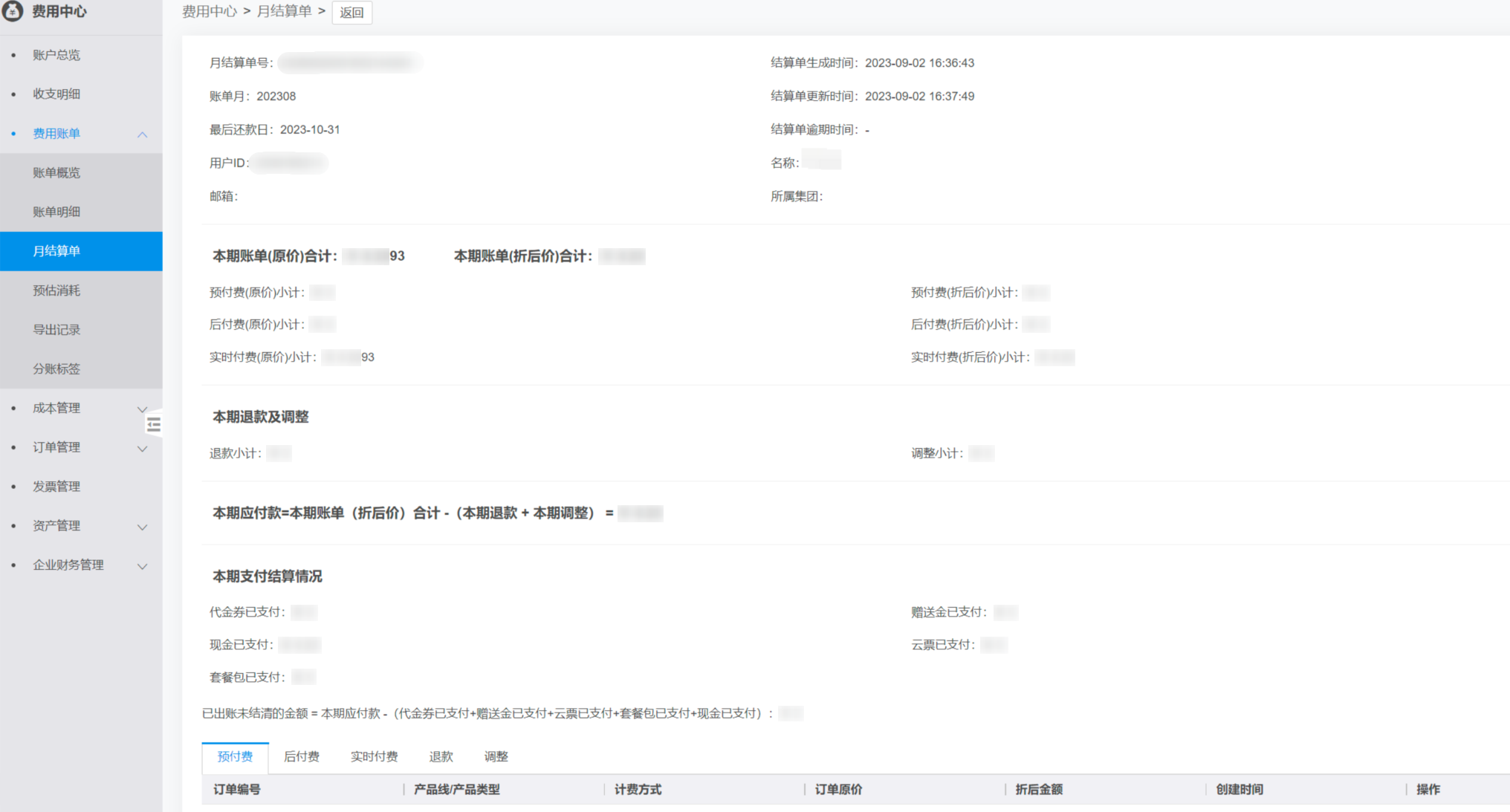Open the 账户总览 menu item
This screenshot has height=812, width=1510.
(x=56, y=55)
